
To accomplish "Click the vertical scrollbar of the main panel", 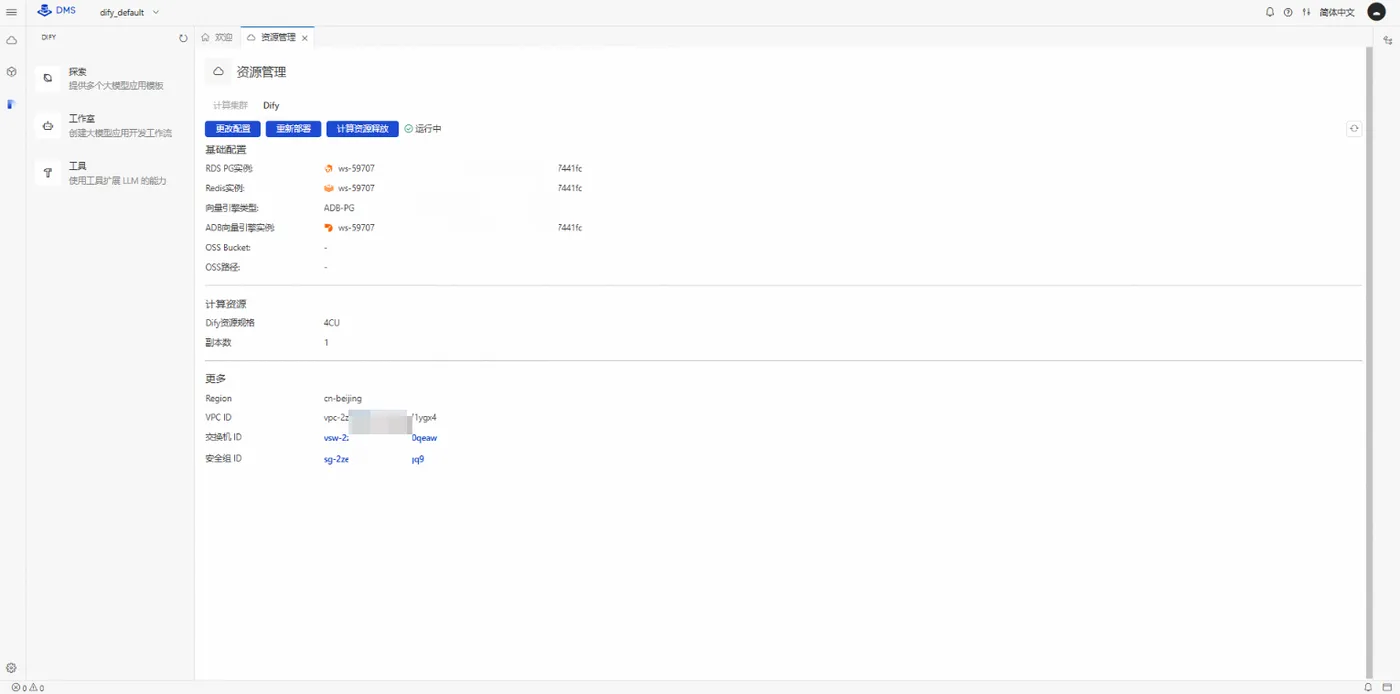I will click(x=1369, y=362).
